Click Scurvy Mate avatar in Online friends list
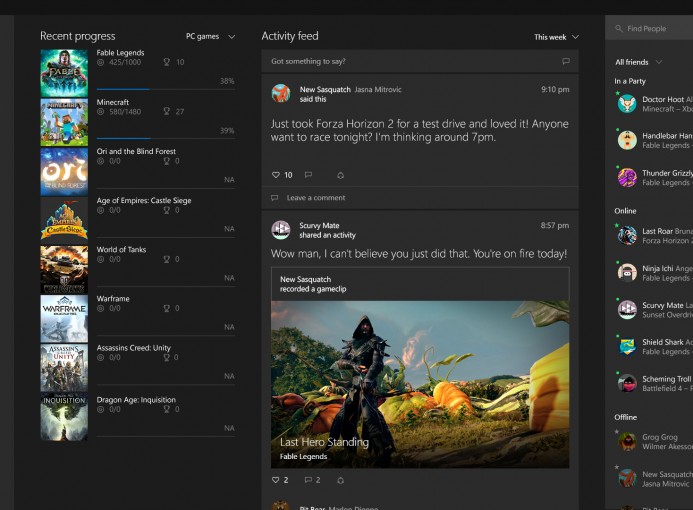Screen dimensions: 693x510 627,309
